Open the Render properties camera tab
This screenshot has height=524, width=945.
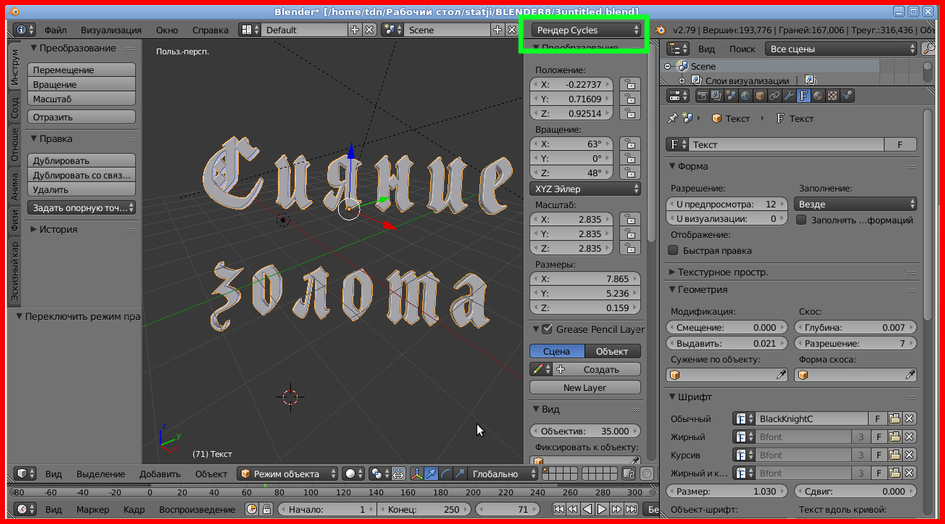coord(702,96)
